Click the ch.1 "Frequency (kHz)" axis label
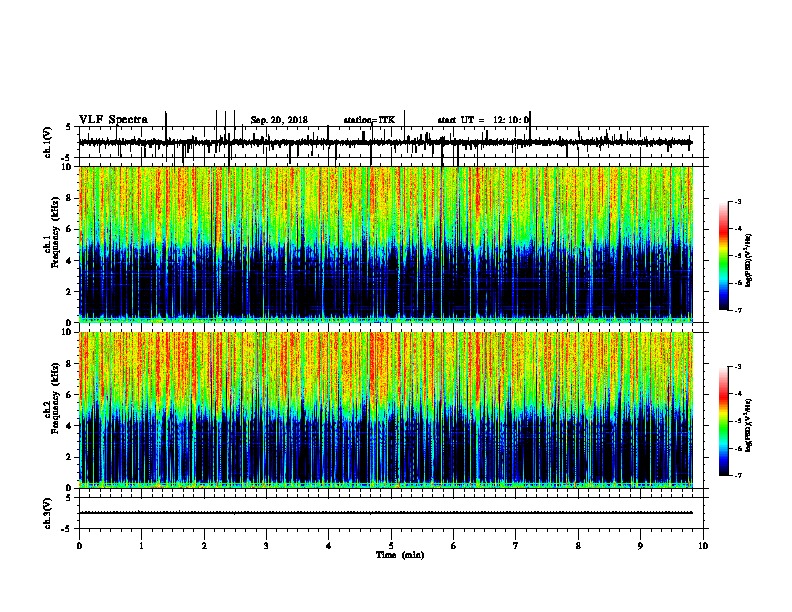 coord(55,232)
